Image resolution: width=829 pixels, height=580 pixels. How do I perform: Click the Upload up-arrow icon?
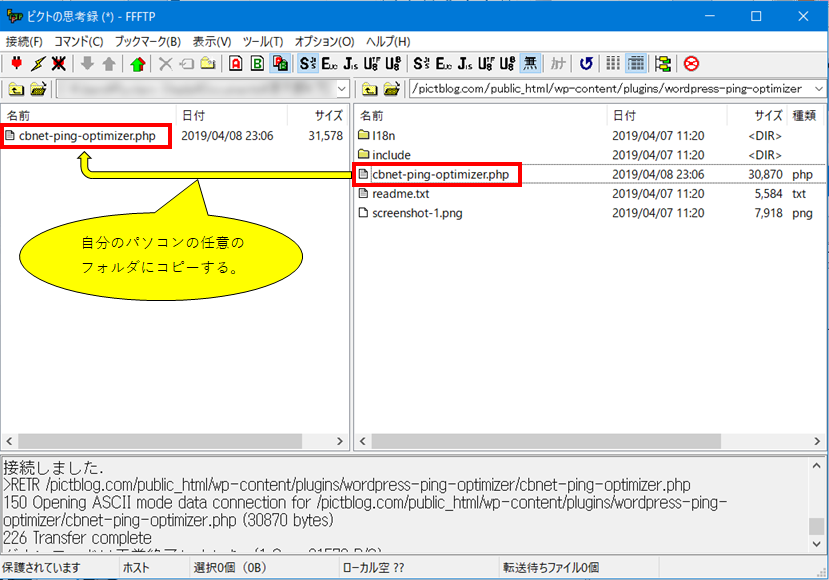(x=109, y=64)
